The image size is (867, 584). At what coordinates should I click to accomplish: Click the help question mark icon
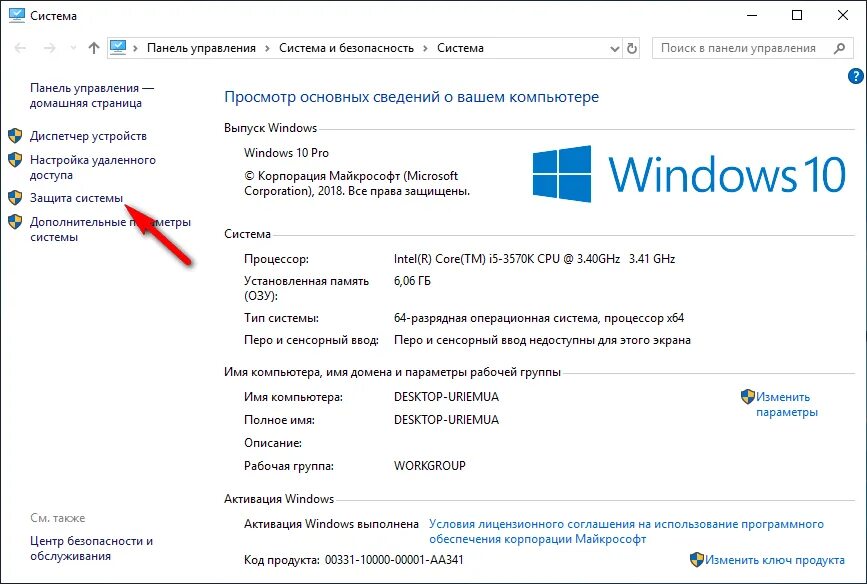[x=855, y=76]
